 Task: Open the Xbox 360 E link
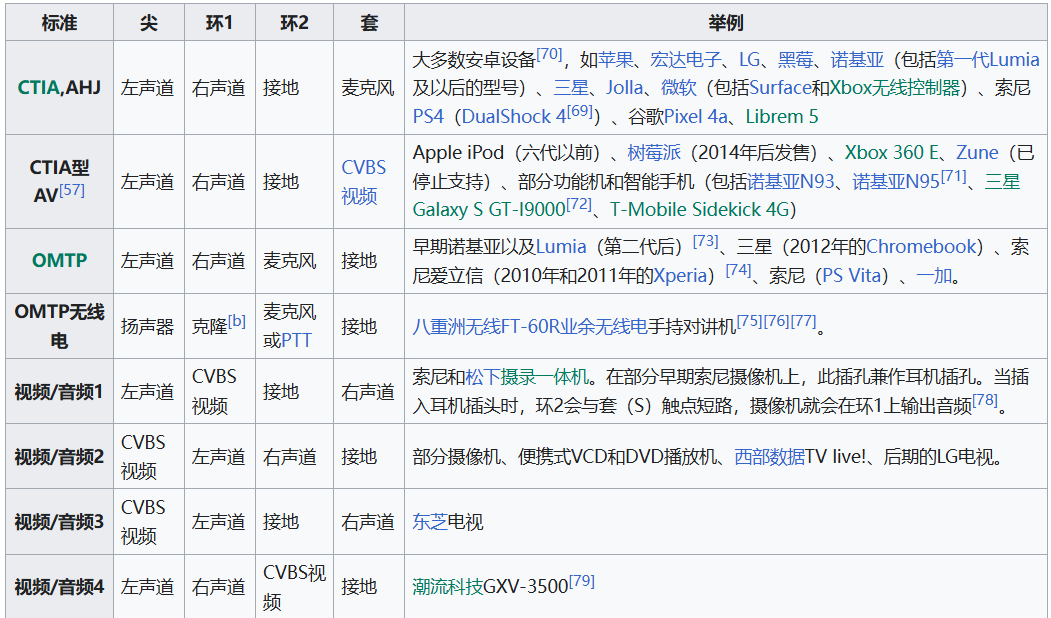[x=891, y=153]
